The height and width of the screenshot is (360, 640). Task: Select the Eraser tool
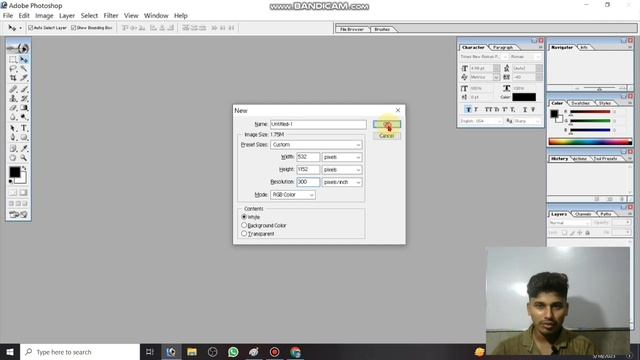tap(13, 108)
